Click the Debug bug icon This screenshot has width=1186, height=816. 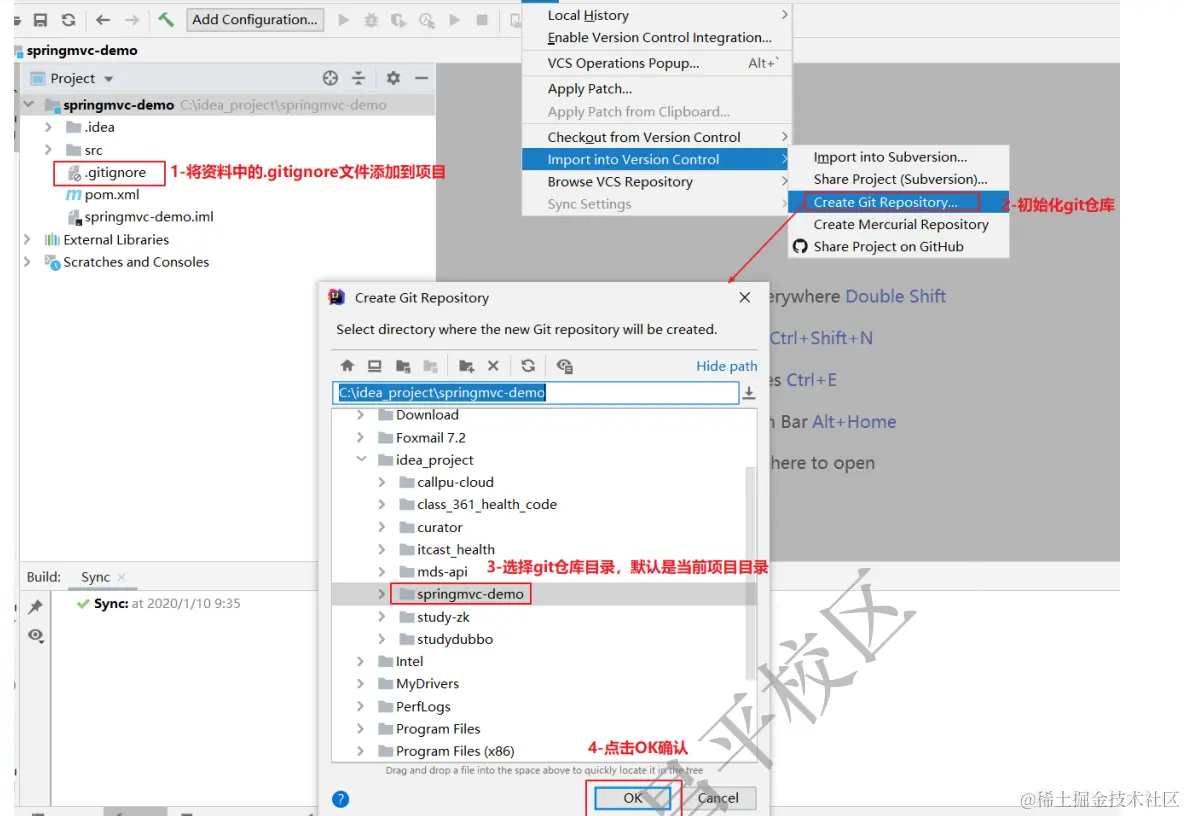(x=371, y=20)
